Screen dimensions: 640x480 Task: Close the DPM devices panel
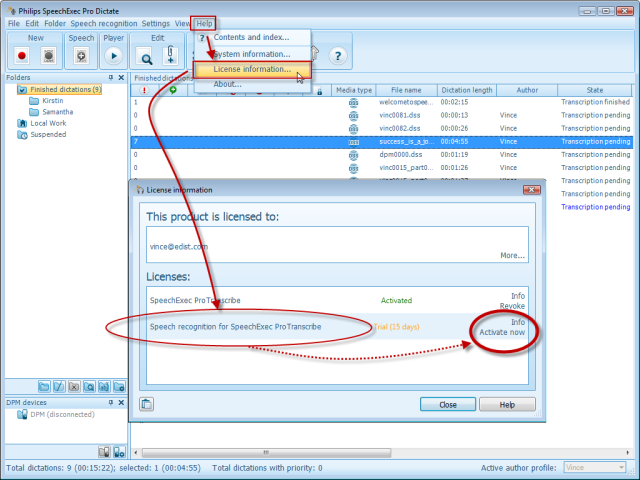(x=121, y=402)
